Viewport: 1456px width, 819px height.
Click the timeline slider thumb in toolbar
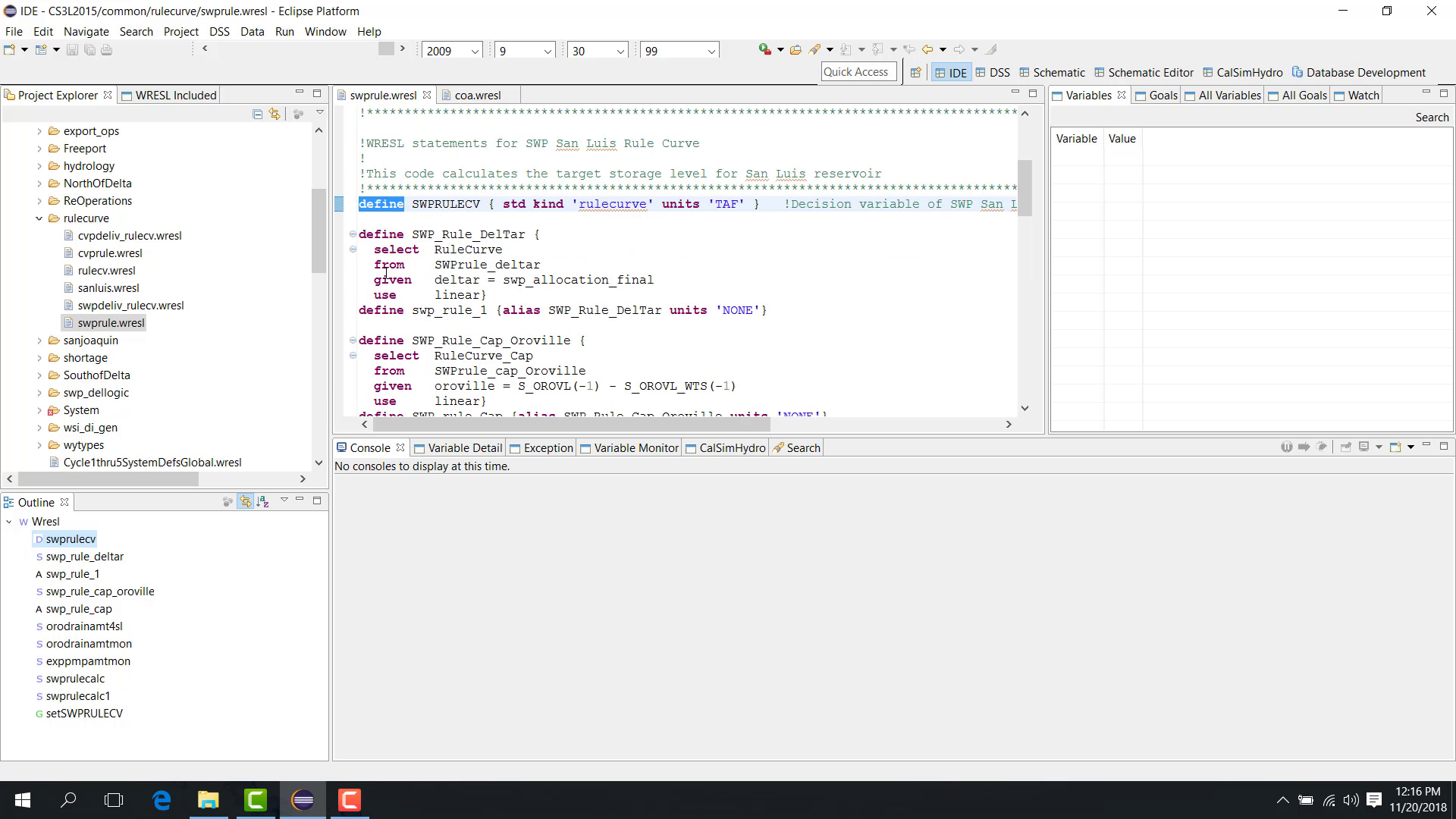[386, 49]
